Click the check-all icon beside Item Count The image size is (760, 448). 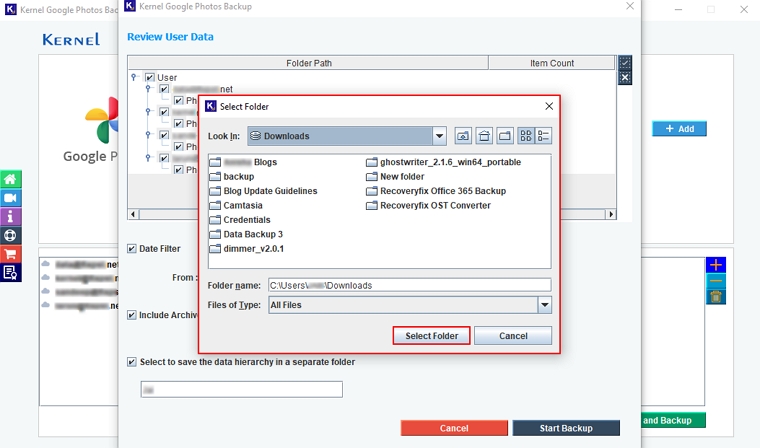click(x=625, y=63)
